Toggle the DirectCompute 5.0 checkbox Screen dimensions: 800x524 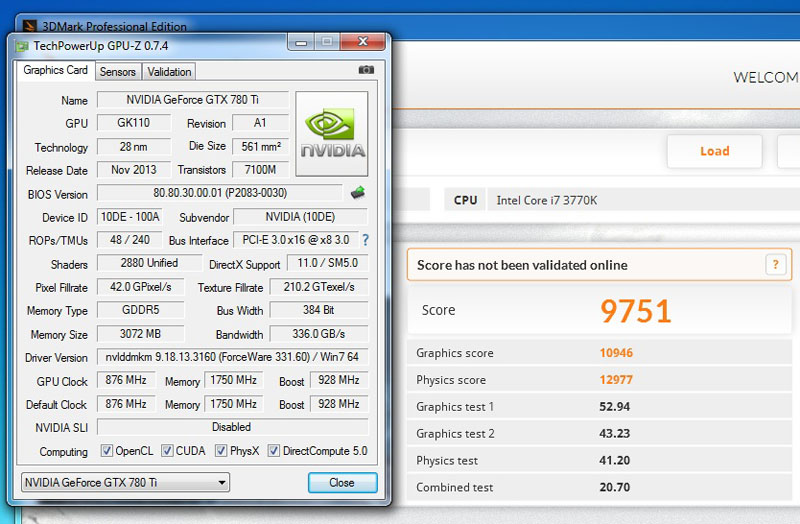click(x=274, y=451)
